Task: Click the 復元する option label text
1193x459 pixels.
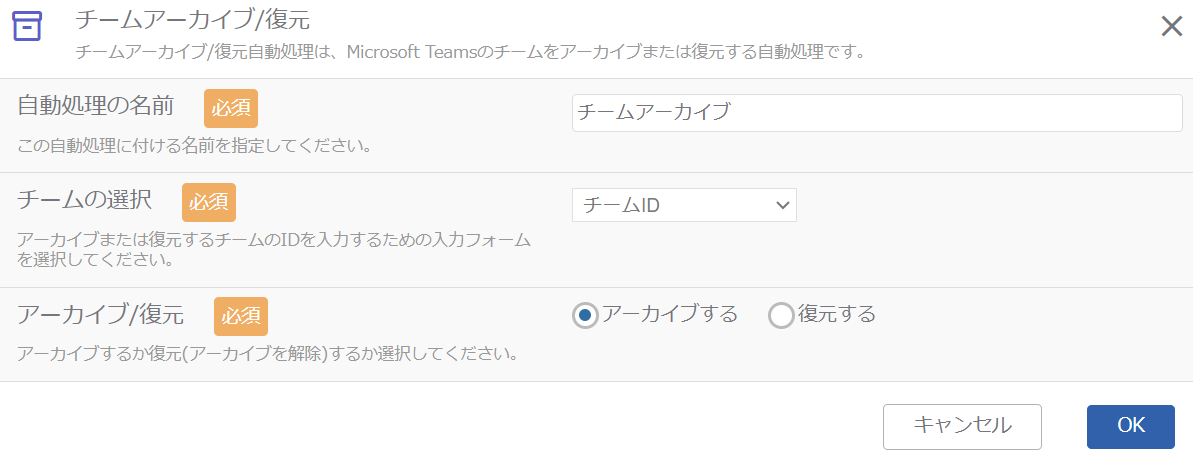Action: pyautogui.click(x=837, y=314)
